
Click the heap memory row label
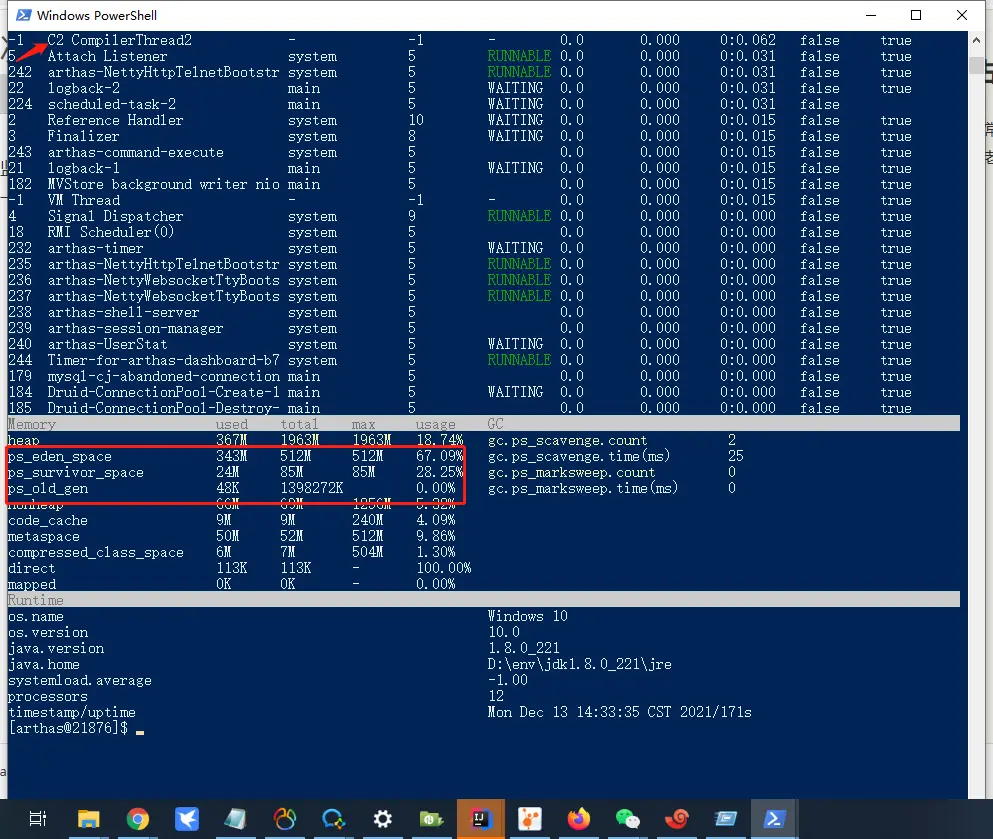point(23,441)
